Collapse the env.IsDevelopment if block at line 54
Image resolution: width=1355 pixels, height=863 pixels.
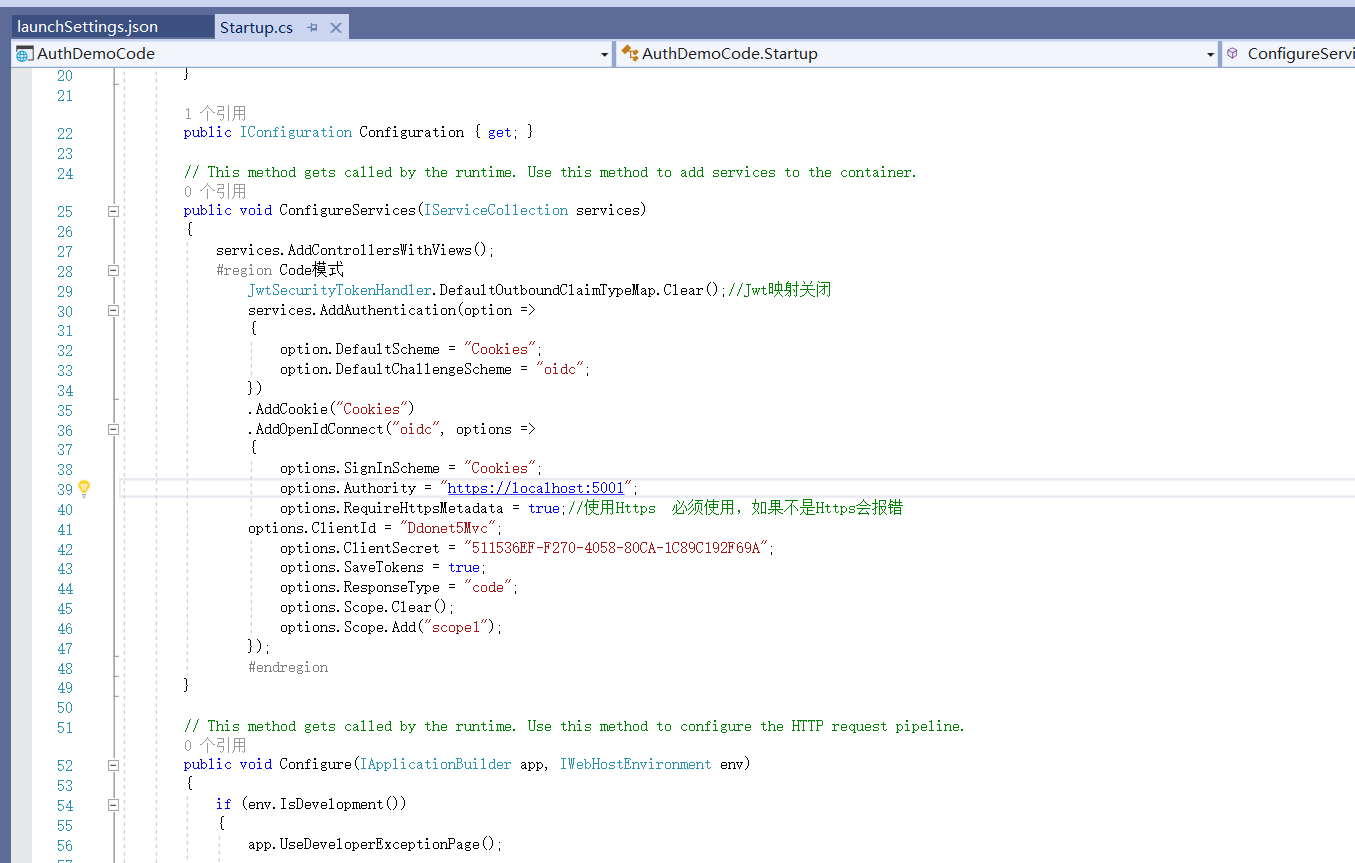point(113,804)
